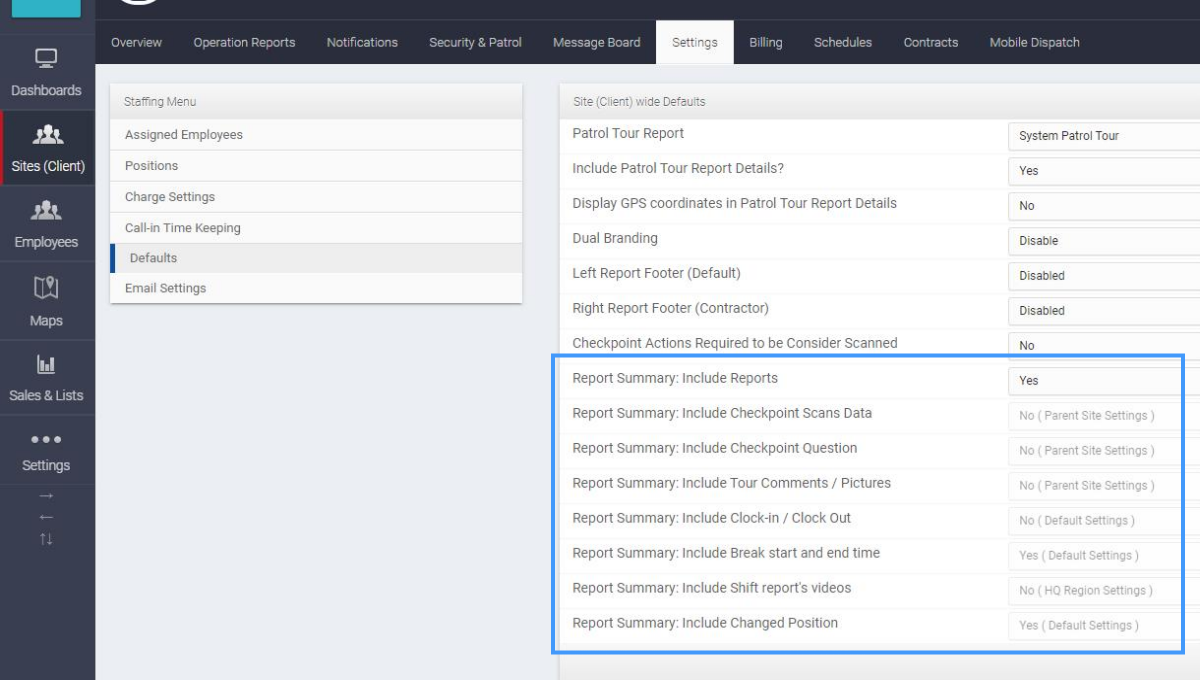Viewport: 1200px width, 680px height.
Task: Switch to the Billing tab
Action: pyautogui.click(x=765, y=42)
